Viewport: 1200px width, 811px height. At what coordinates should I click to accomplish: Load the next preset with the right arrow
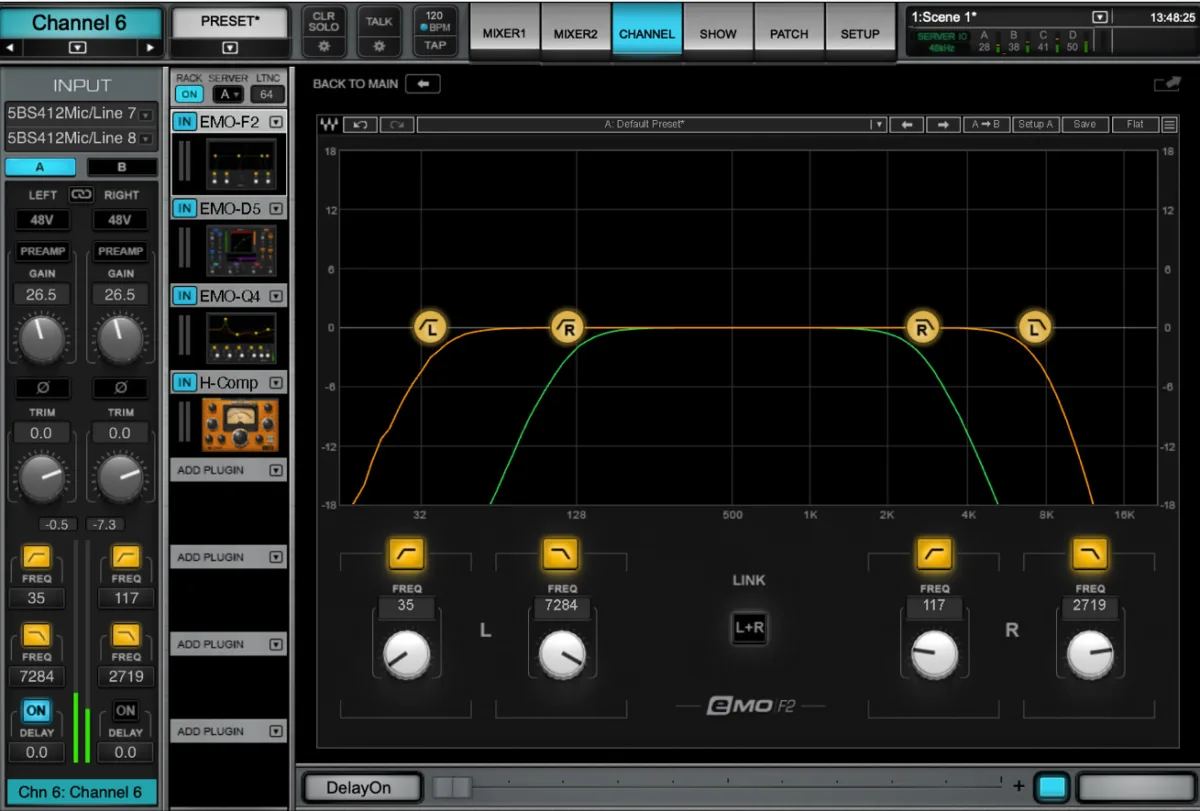point(942,125)
